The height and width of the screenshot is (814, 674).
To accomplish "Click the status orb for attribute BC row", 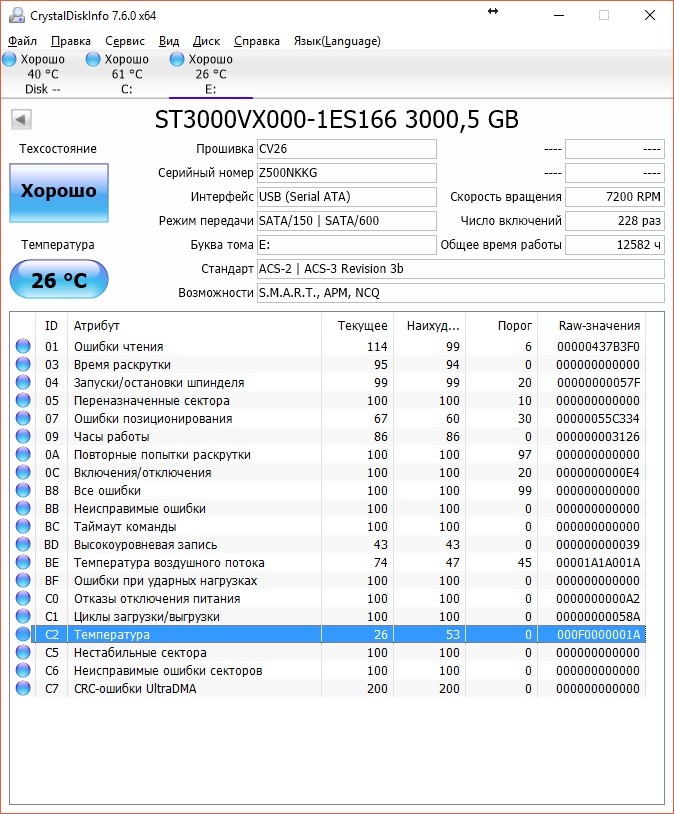I will click(23, 526).
